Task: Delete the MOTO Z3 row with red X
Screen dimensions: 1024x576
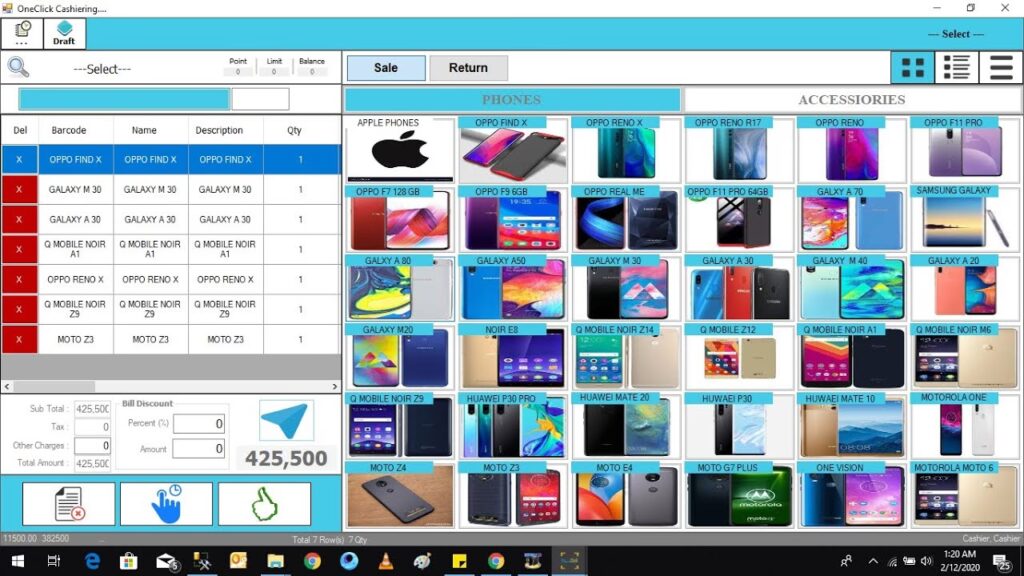Action: [19, 339]
